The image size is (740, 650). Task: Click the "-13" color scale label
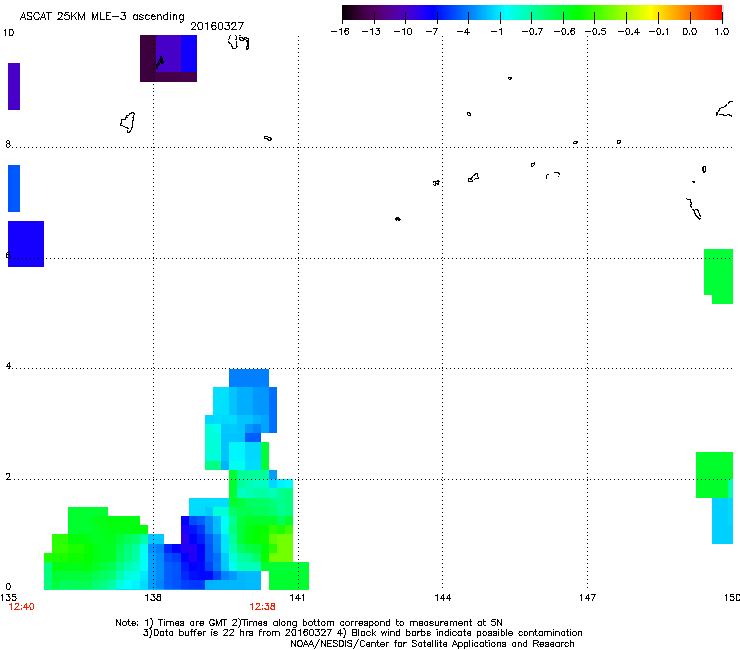(x=371, y=32)
